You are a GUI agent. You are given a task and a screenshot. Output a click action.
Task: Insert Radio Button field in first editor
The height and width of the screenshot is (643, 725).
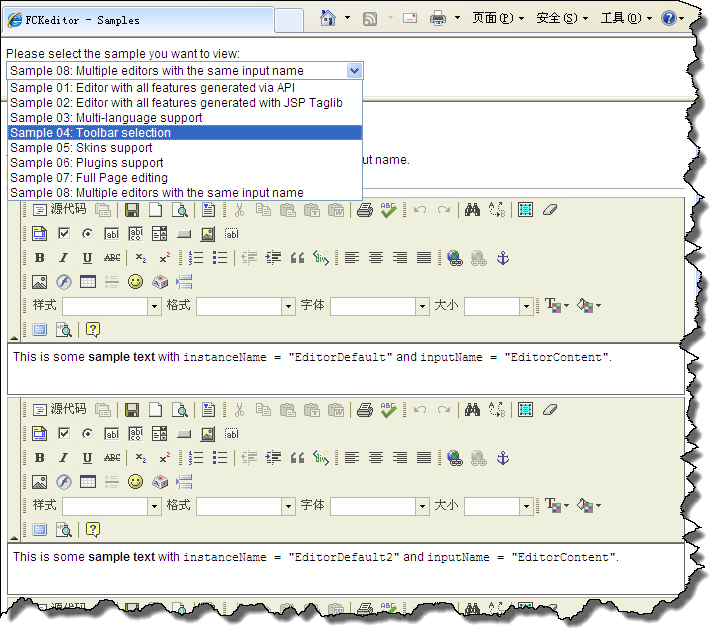pos(87,234)
